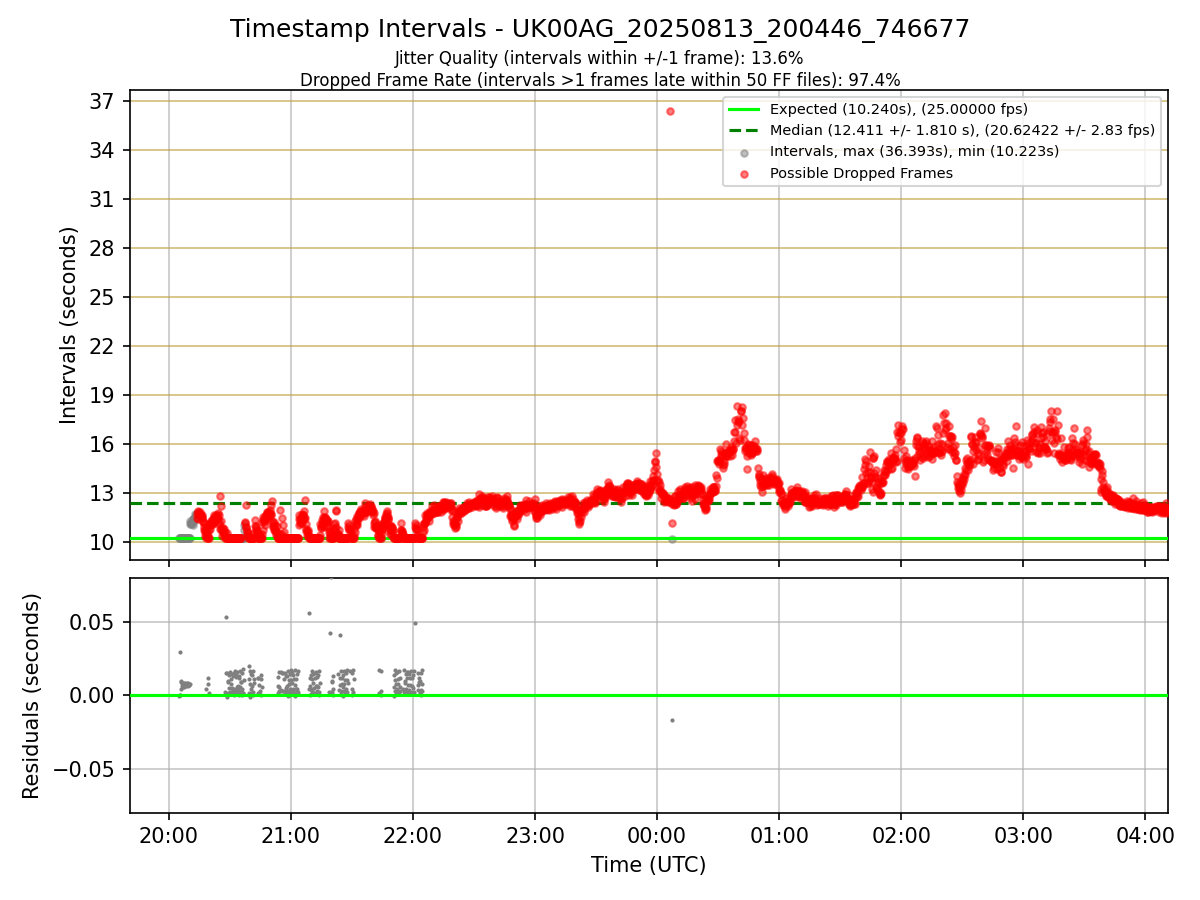Select the Median (12.411 +/- 1.810 s) legend entry

[x=941, y=130]
